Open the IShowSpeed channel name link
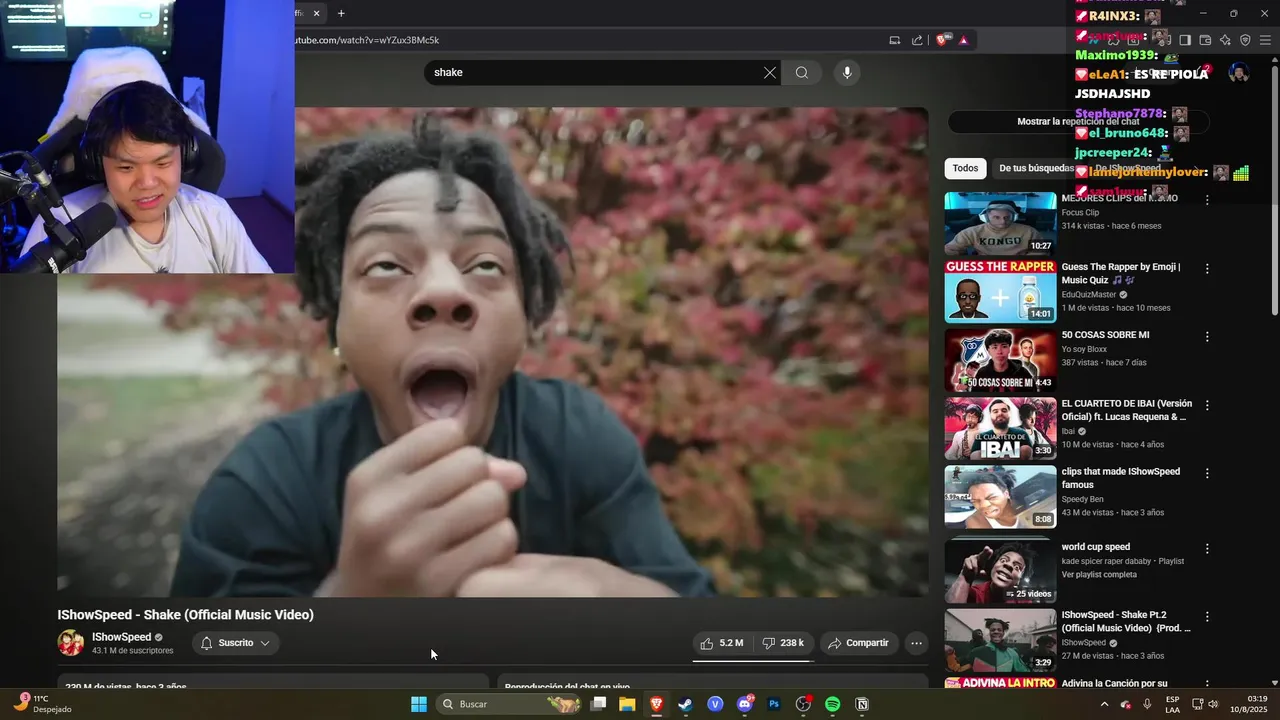 tap(121, 637)
